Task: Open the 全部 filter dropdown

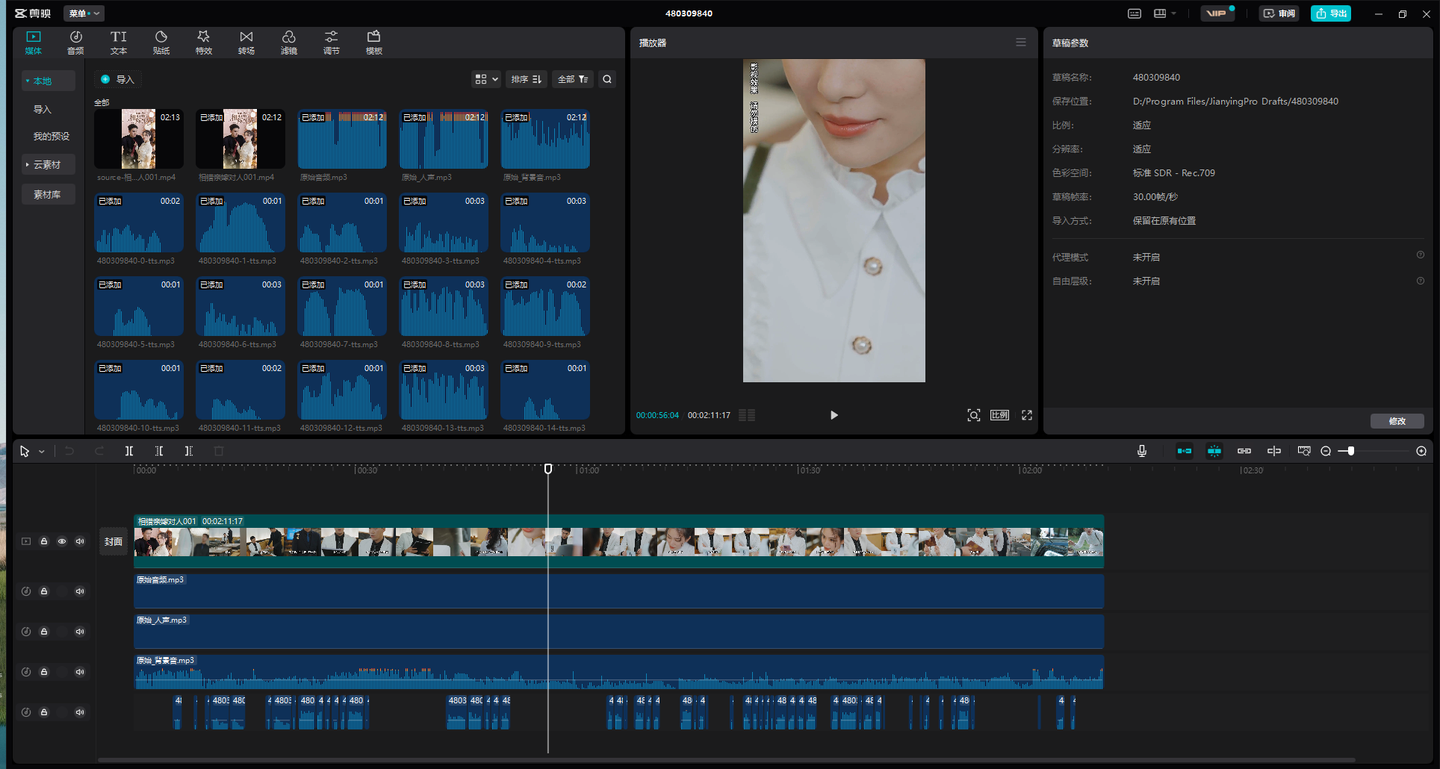Action: 573,79
